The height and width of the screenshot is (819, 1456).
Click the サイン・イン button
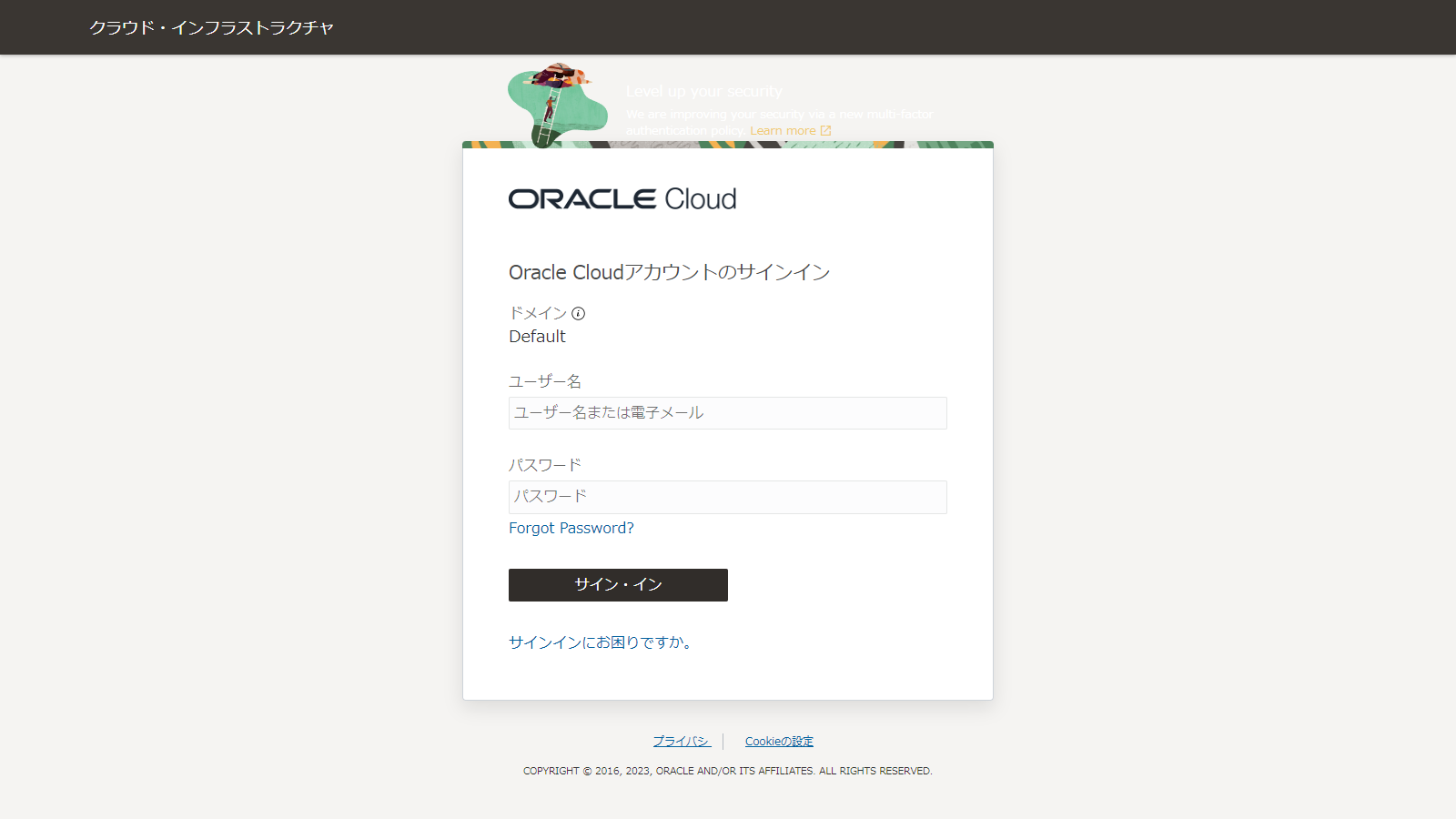[x=618, y=585]
